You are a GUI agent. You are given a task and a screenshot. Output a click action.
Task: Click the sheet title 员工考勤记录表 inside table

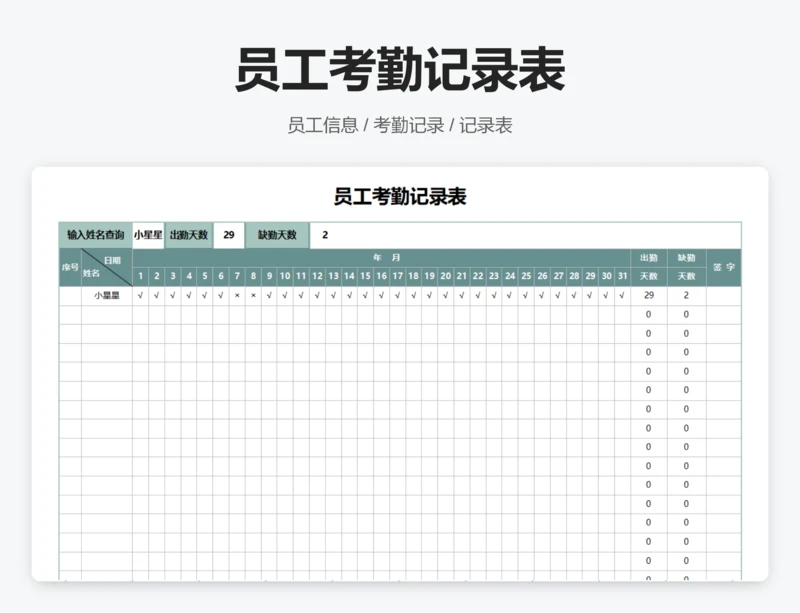[400, 197]
